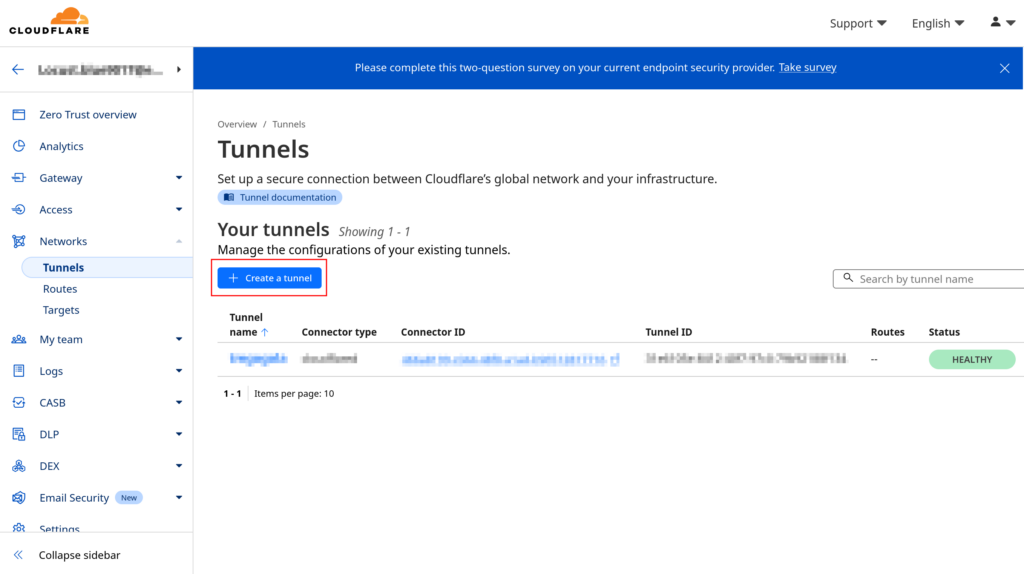The height and width of the screenshot is (574, 1024).
Task: Expand the Access menu arrow
Action: point(178,209)
